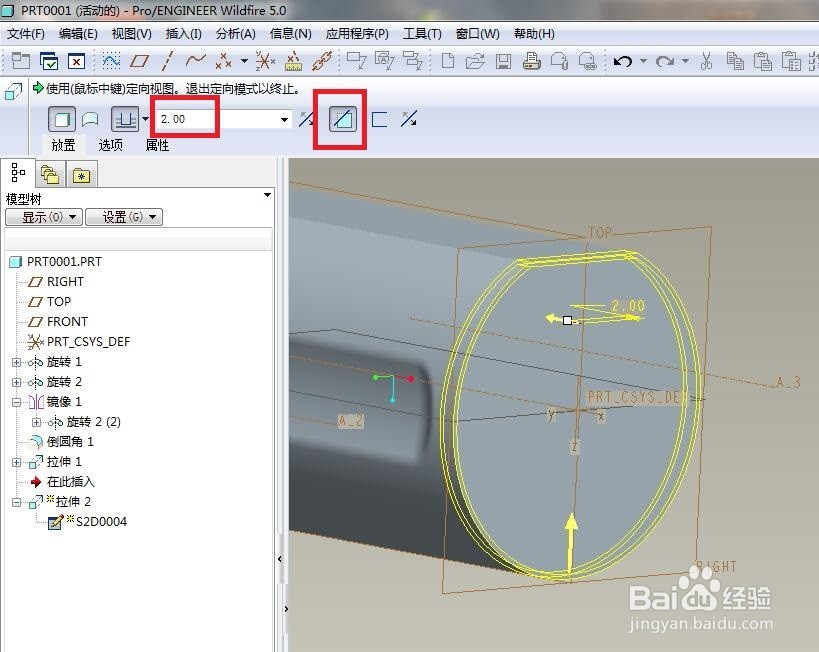Click the datum curve tool icon
The width and height of the screenshot is (819, 652).
195,62
